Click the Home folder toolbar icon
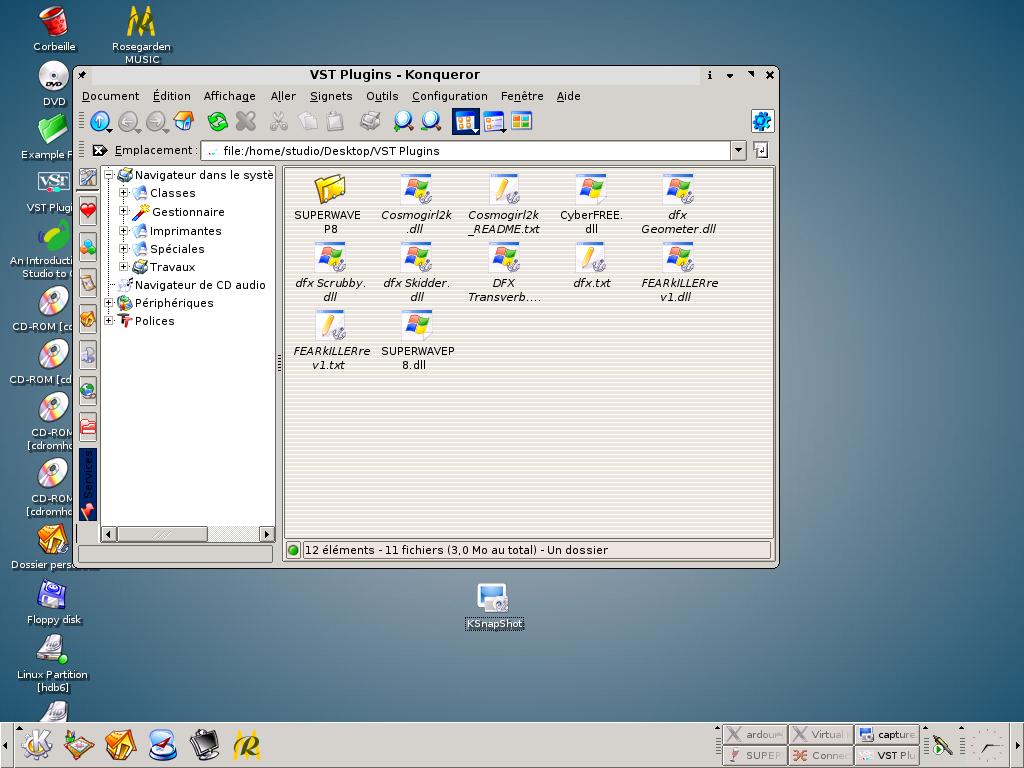This screenshot has height=768, width=1024. pos(183,122)
